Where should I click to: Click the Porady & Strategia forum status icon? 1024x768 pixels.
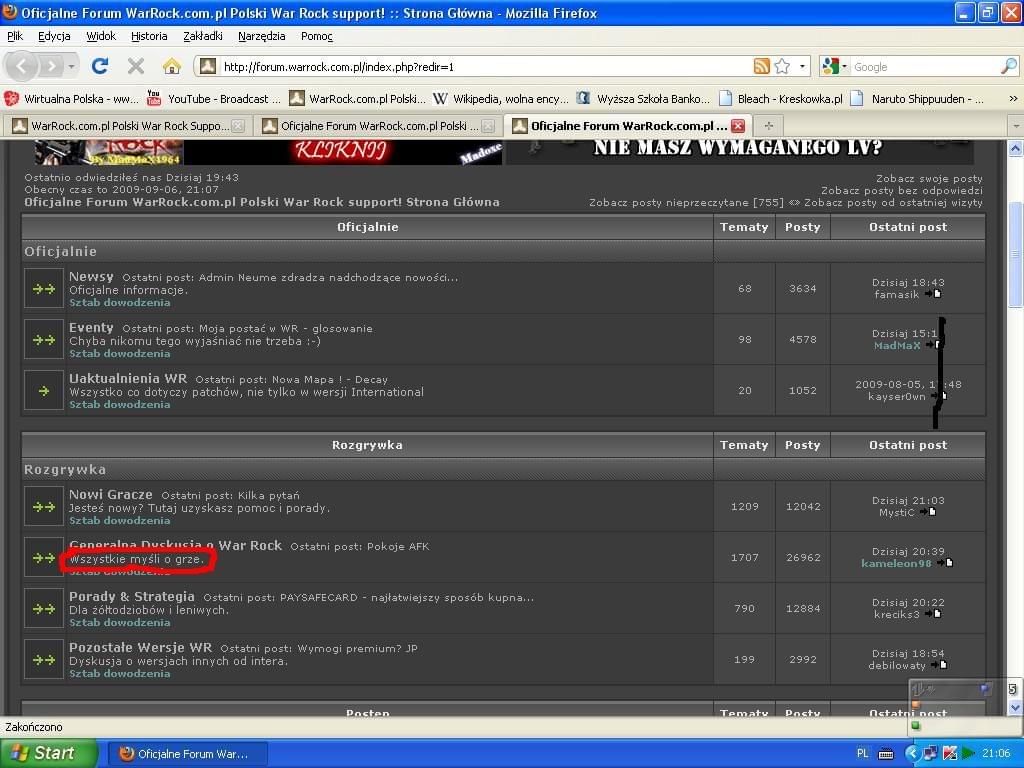44,609
